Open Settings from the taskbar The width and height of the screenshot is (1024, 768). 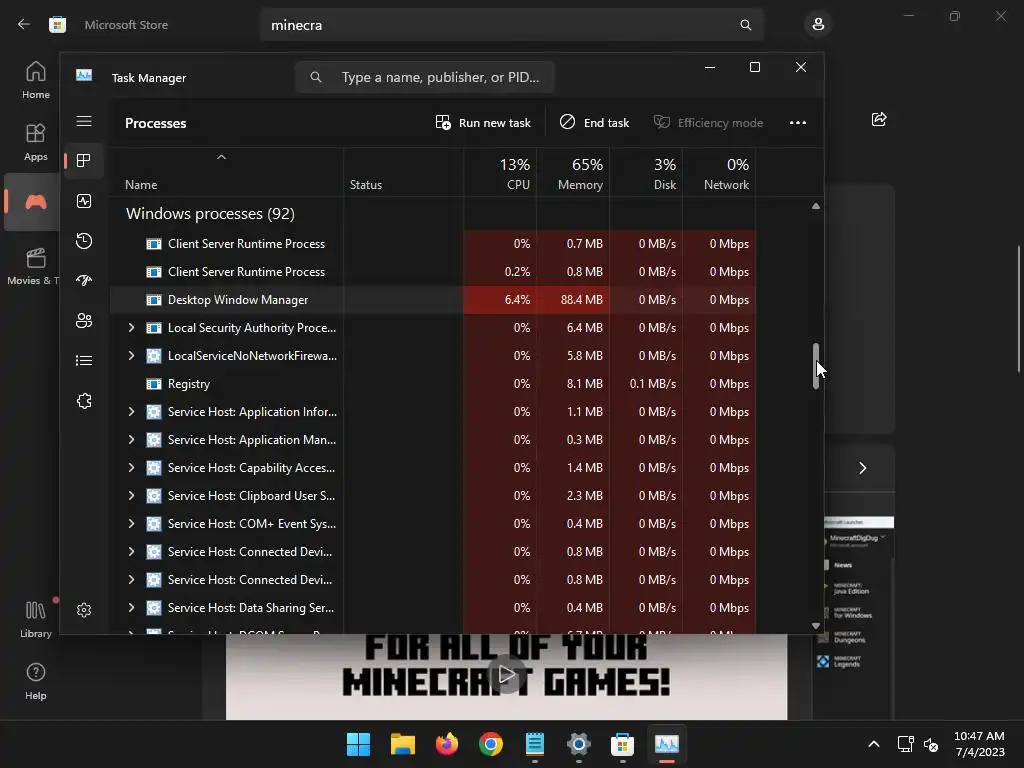tap(579, 744)
